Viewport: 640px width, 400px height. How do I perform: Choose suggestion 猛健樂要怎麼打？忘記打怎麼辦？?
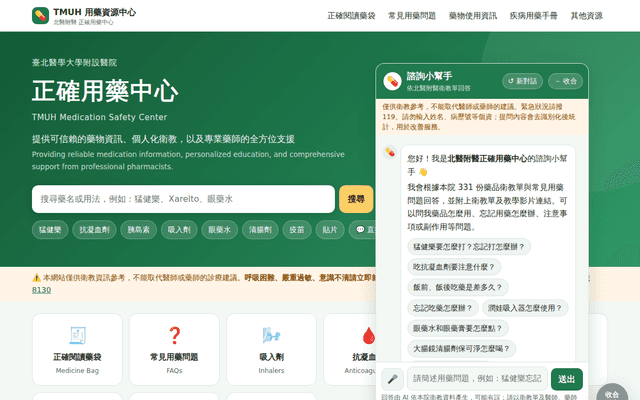pyautogui.click(x=469, y=247)
